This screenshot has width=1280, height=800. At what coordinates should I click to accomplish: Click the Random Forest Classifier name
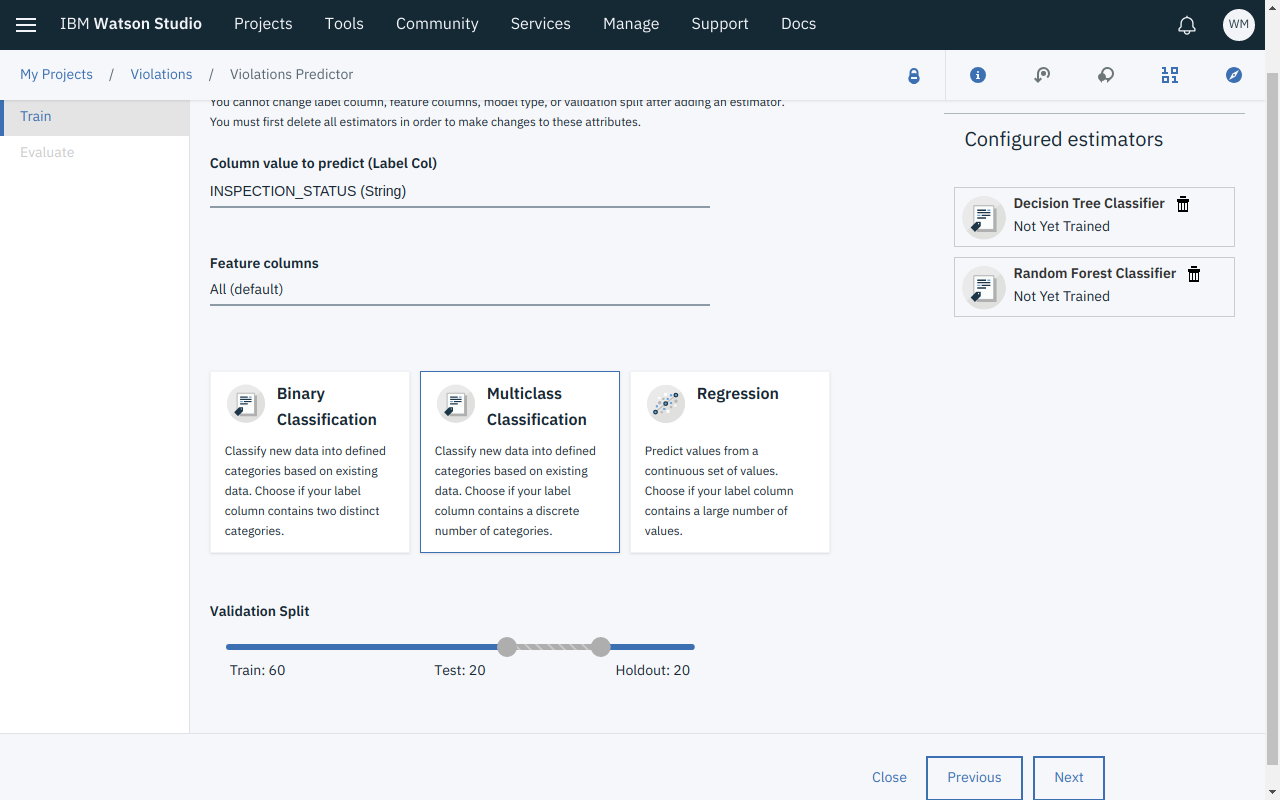pos(1095,273)
